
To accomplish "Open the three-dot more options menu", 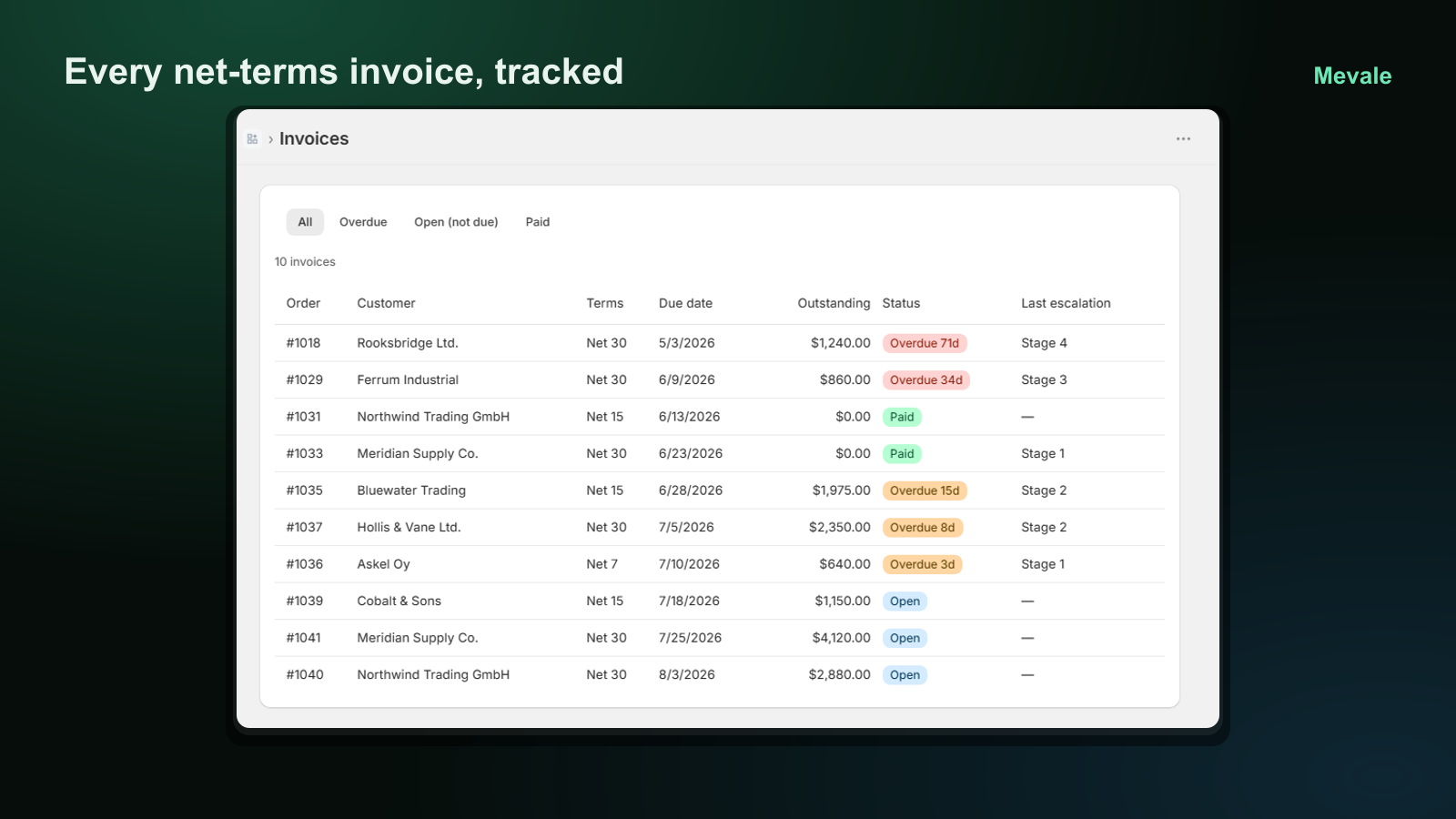I will pos(1183,139).
